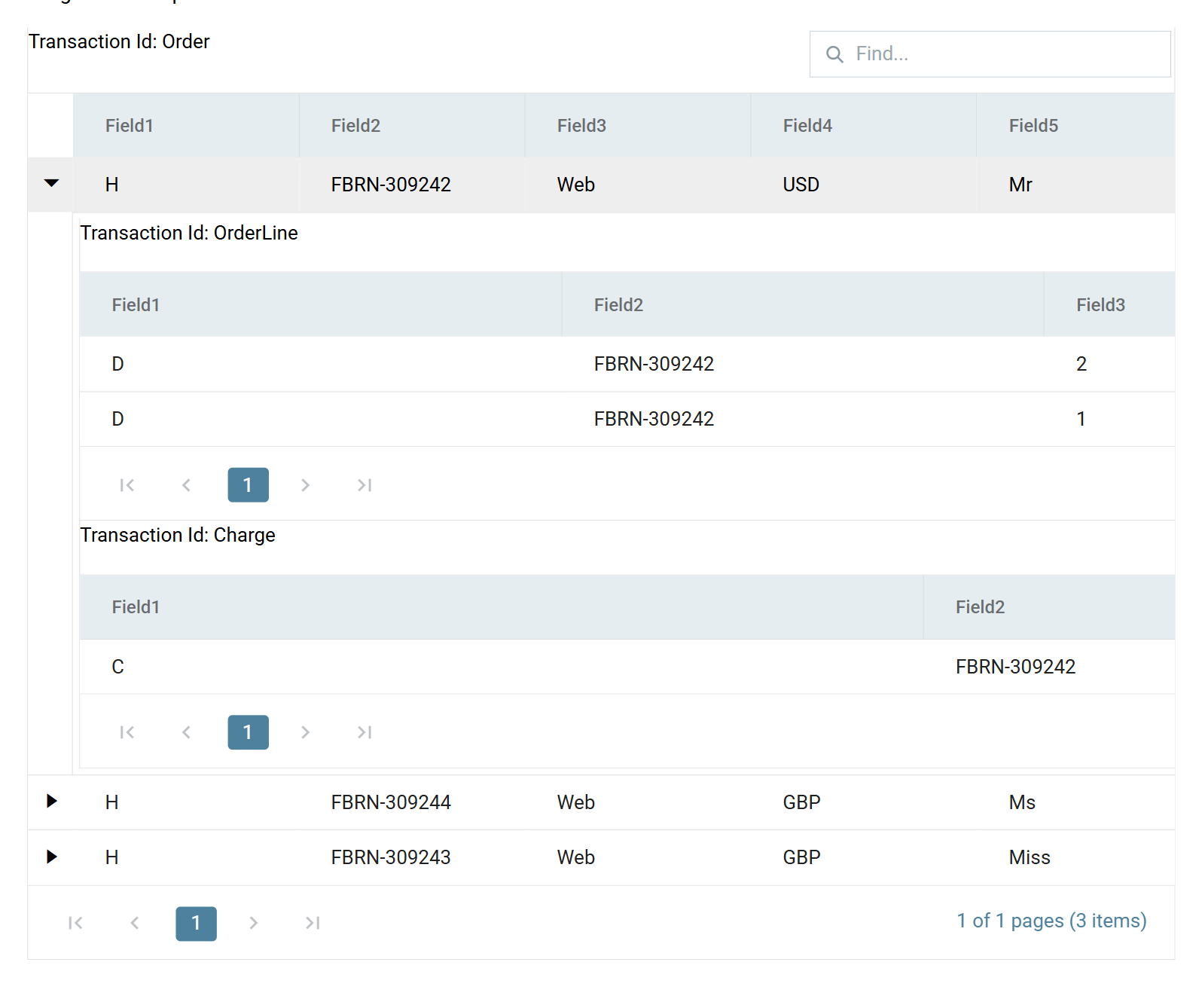The width and height of the screenshot is (1202, 1008).
Task: Sort OrderLine grid by Field1 header
Action: point(321,305)
